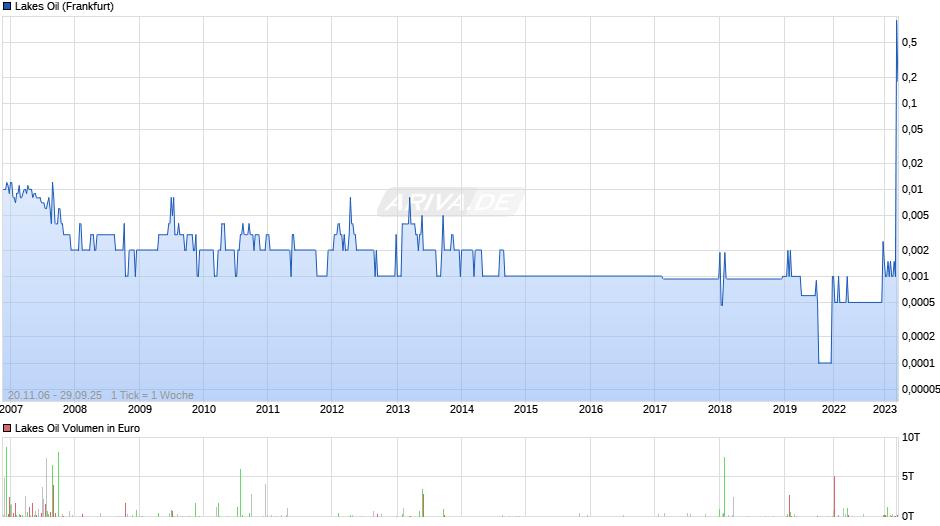The image size is (940, 526).
Task: Click the 0,5 price axis value
Action: coord(909,43)
